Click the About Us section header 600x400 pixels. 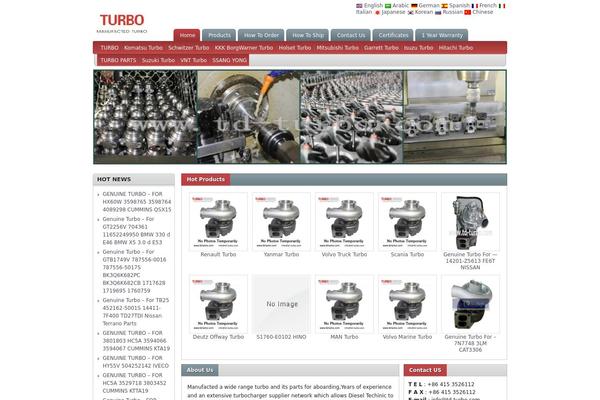[200, 370]
